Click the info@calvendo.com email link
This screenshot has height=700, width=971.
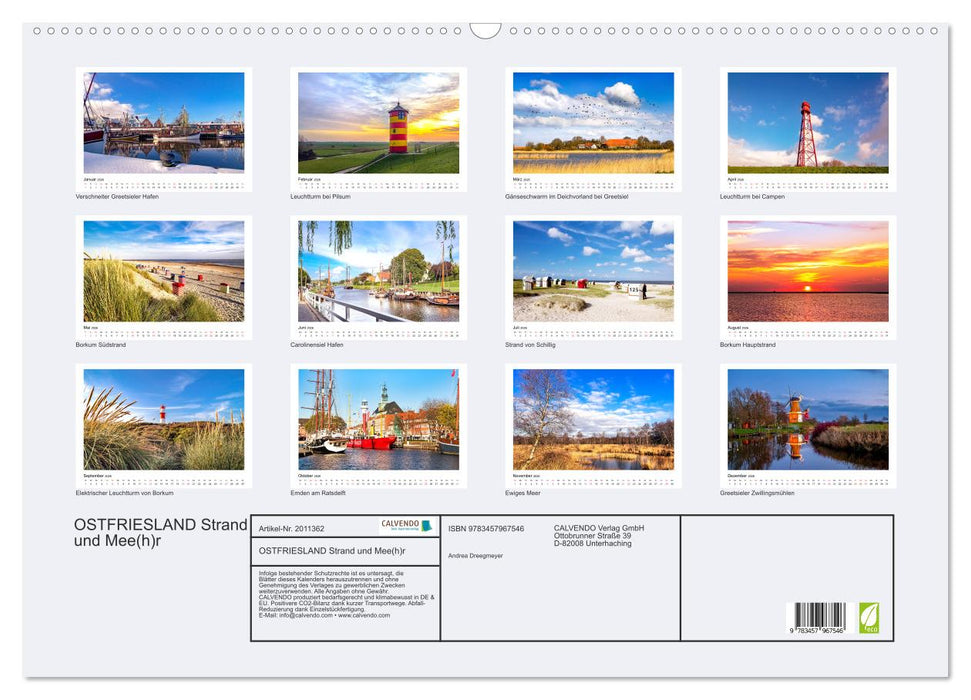point(305,615)
